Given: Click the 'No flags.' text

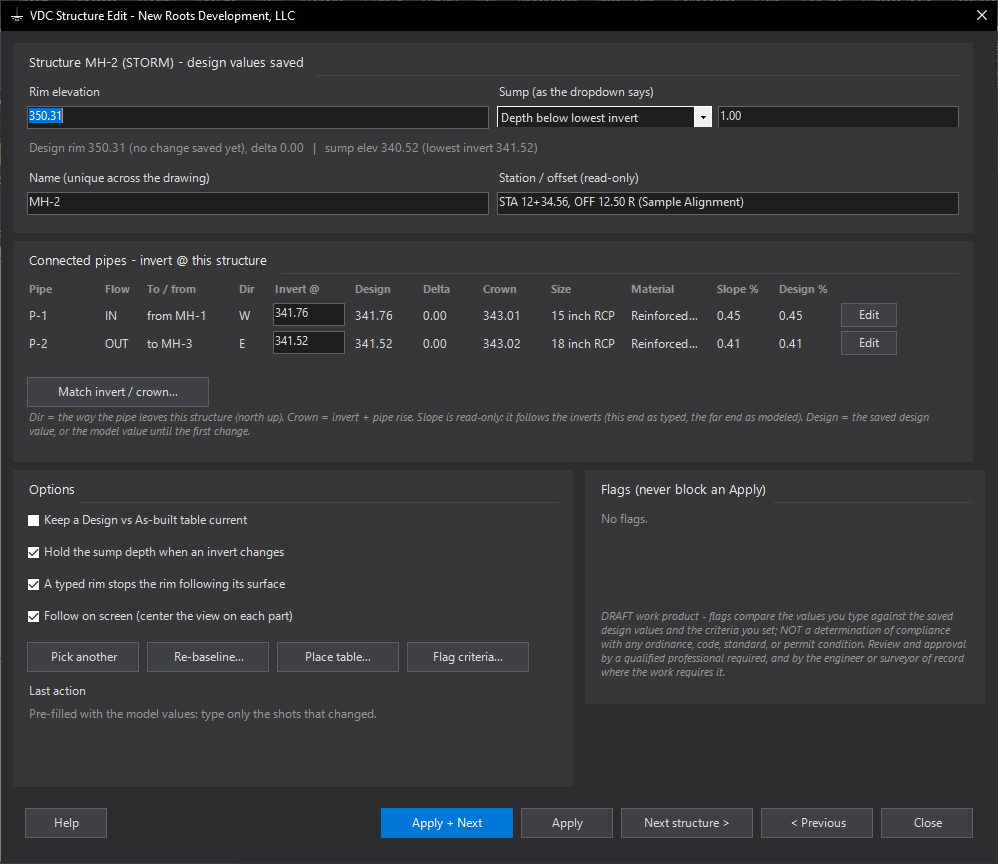Looking at the screenshot, I should [x=624, y=519].
